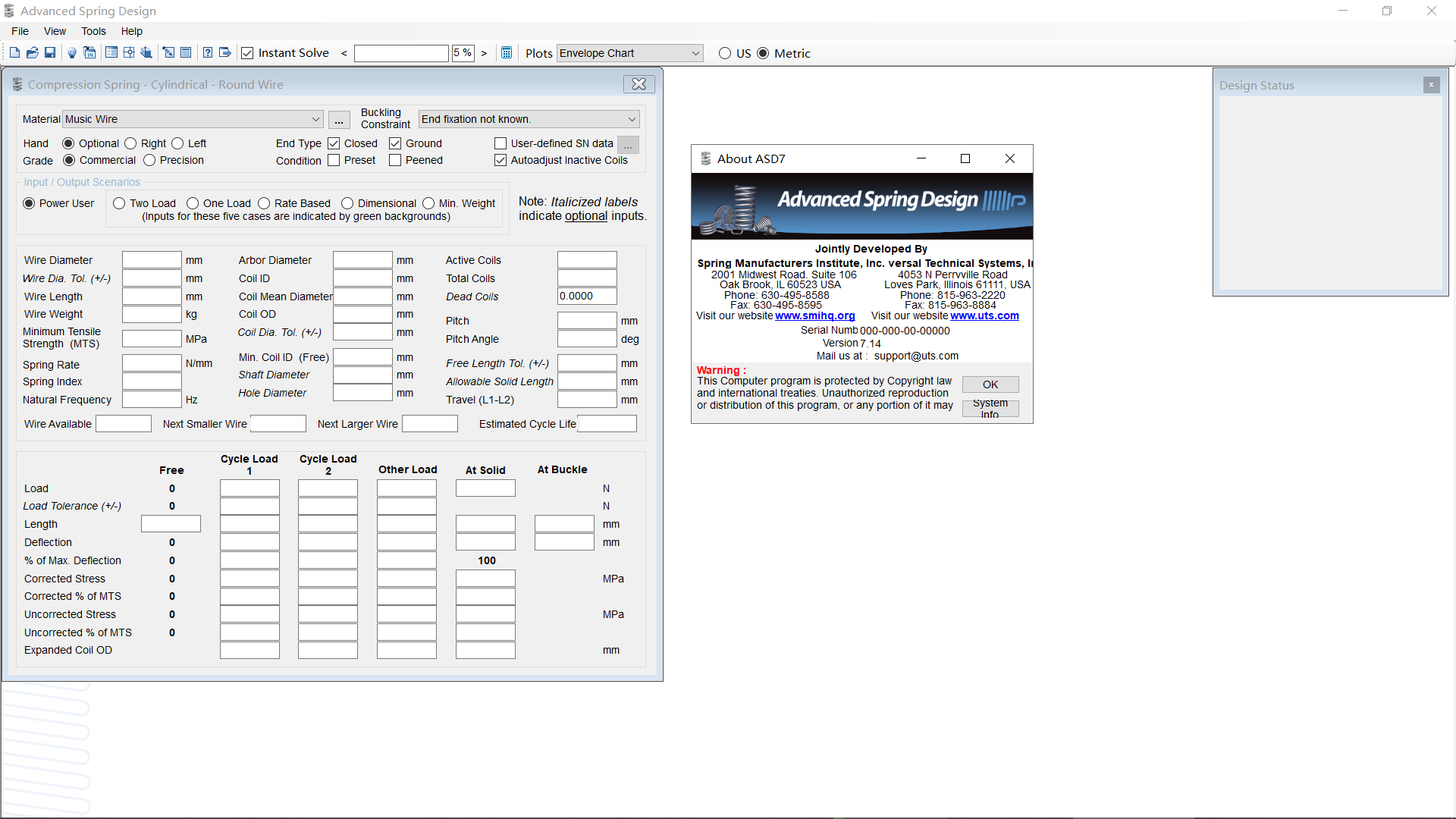Toggle the Instant Solve checkbox
Viewport: 1456px width, 819px height.
coord(247,53)
